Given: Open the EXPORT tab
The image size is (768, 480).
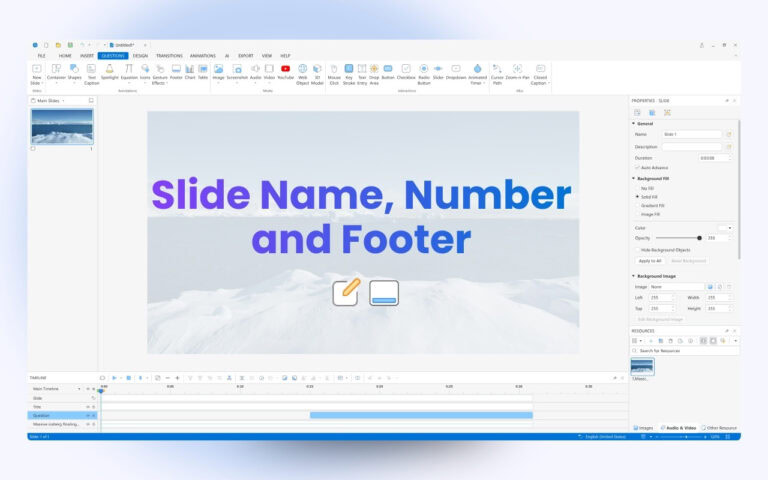Looking at the screenshot, I should [246, 56].
